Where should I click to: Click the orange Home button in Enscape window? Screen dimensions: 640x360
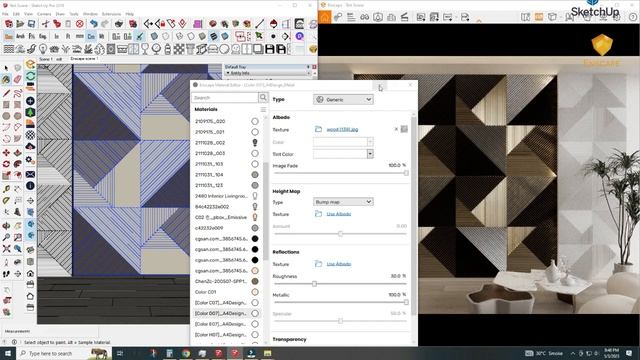pos(324,17)
